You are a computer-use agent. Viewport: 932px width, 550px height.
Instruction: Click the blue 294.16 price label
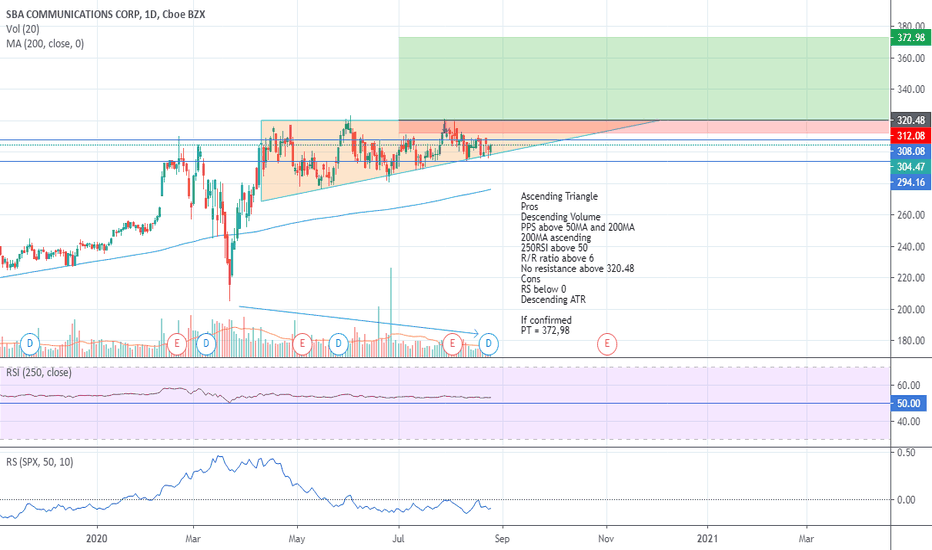pos(911,183)
